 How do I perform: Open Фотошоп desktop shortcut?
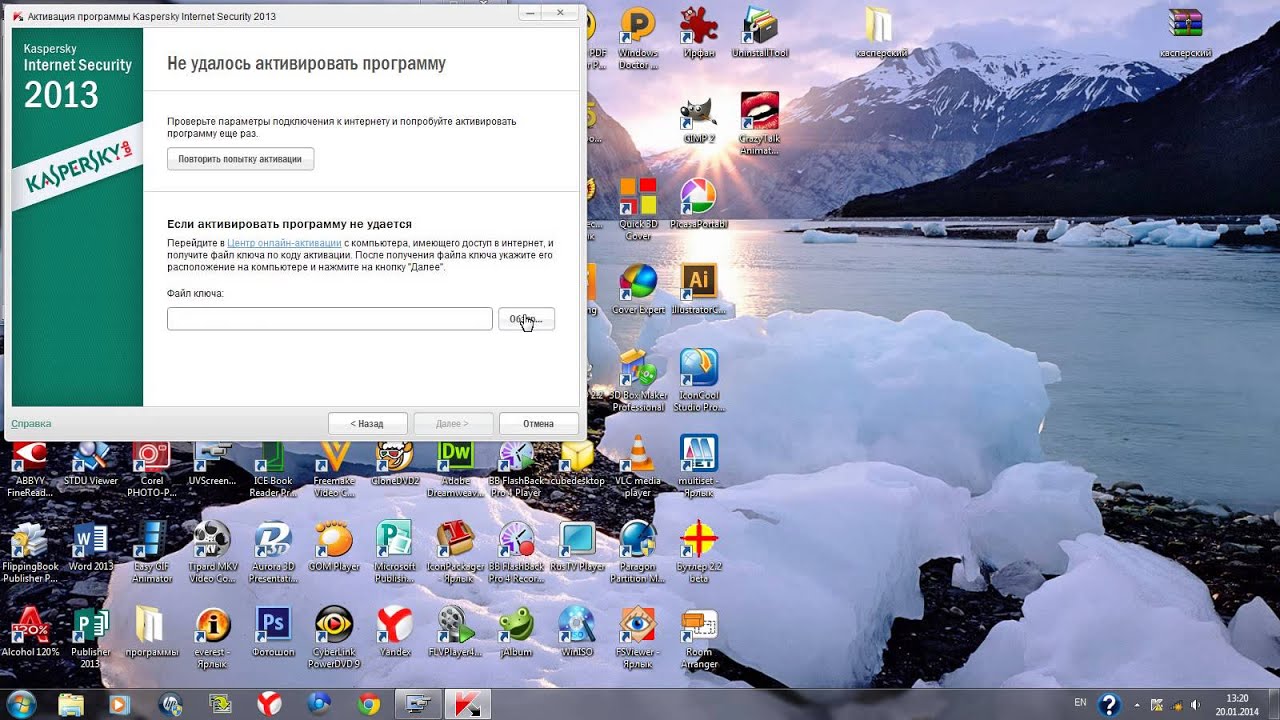click(272, 632)
